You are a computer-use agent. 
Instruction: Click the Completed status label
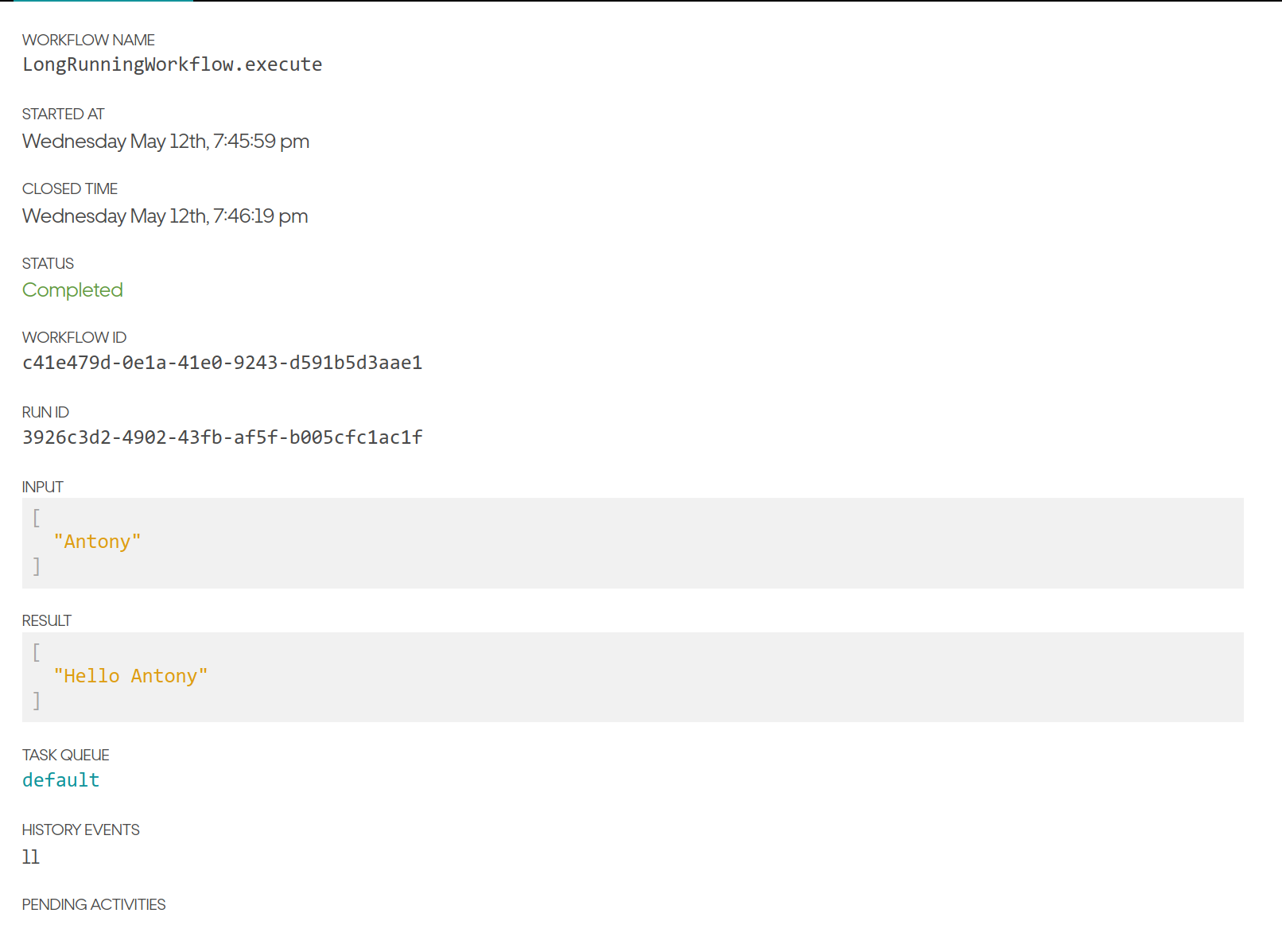[72, 289]
